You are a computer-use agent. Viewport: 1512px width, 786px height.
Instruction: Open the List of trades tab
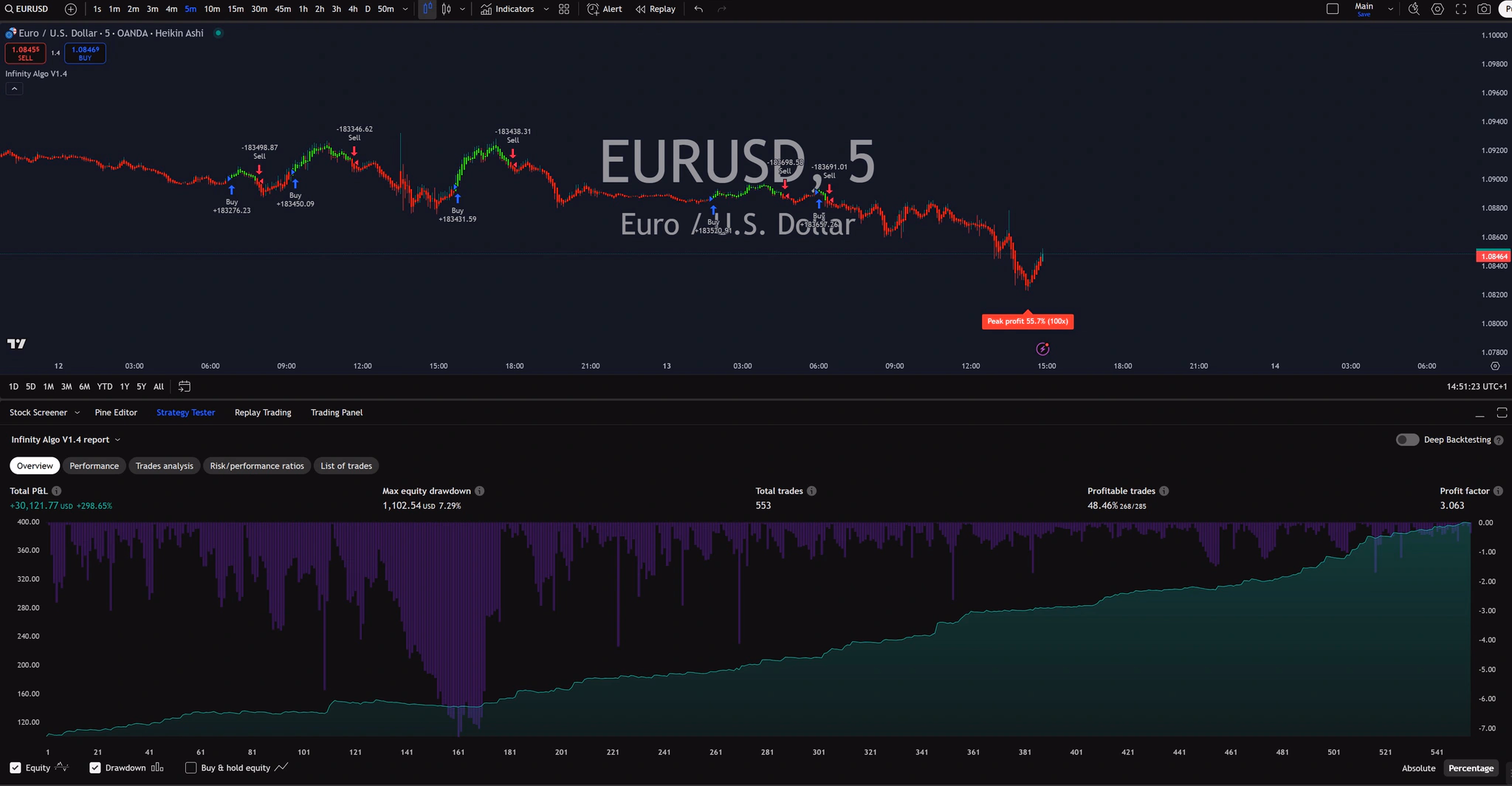coord(346,465)
